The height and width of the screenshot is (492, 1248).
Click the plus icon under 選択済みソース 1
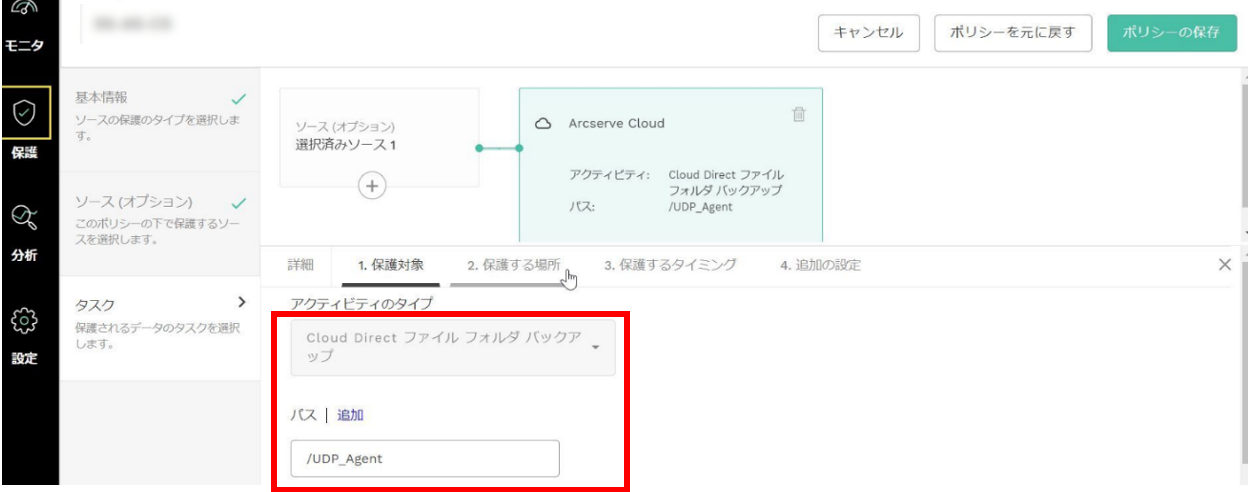(372, 186)
